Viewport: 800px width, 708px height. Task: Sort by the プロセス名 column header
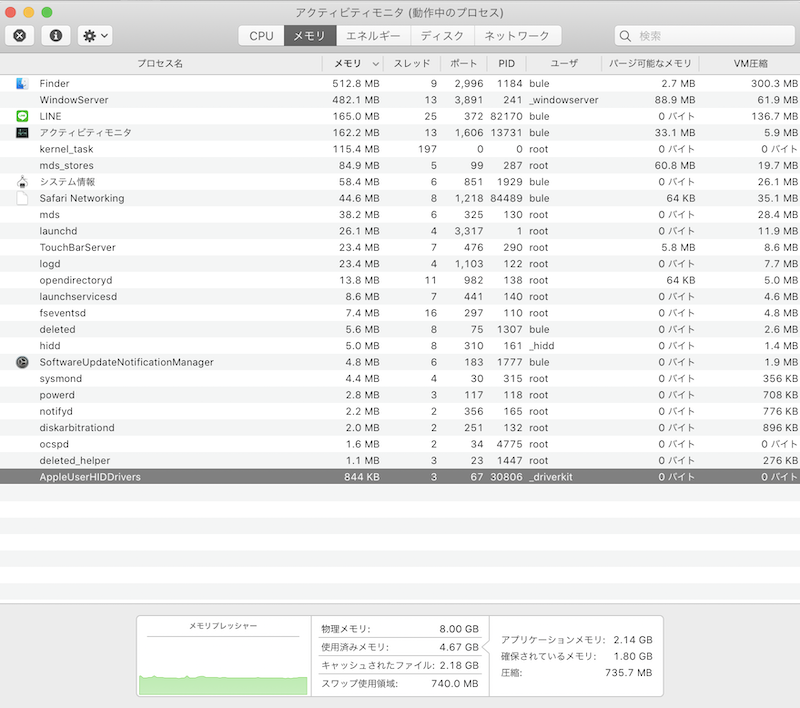coord(160,63)
